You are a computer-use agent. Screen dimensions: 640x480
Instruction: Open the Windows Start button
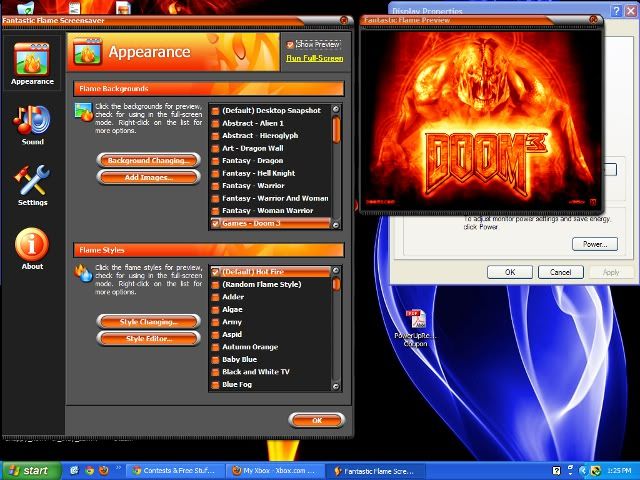point(29,471)
